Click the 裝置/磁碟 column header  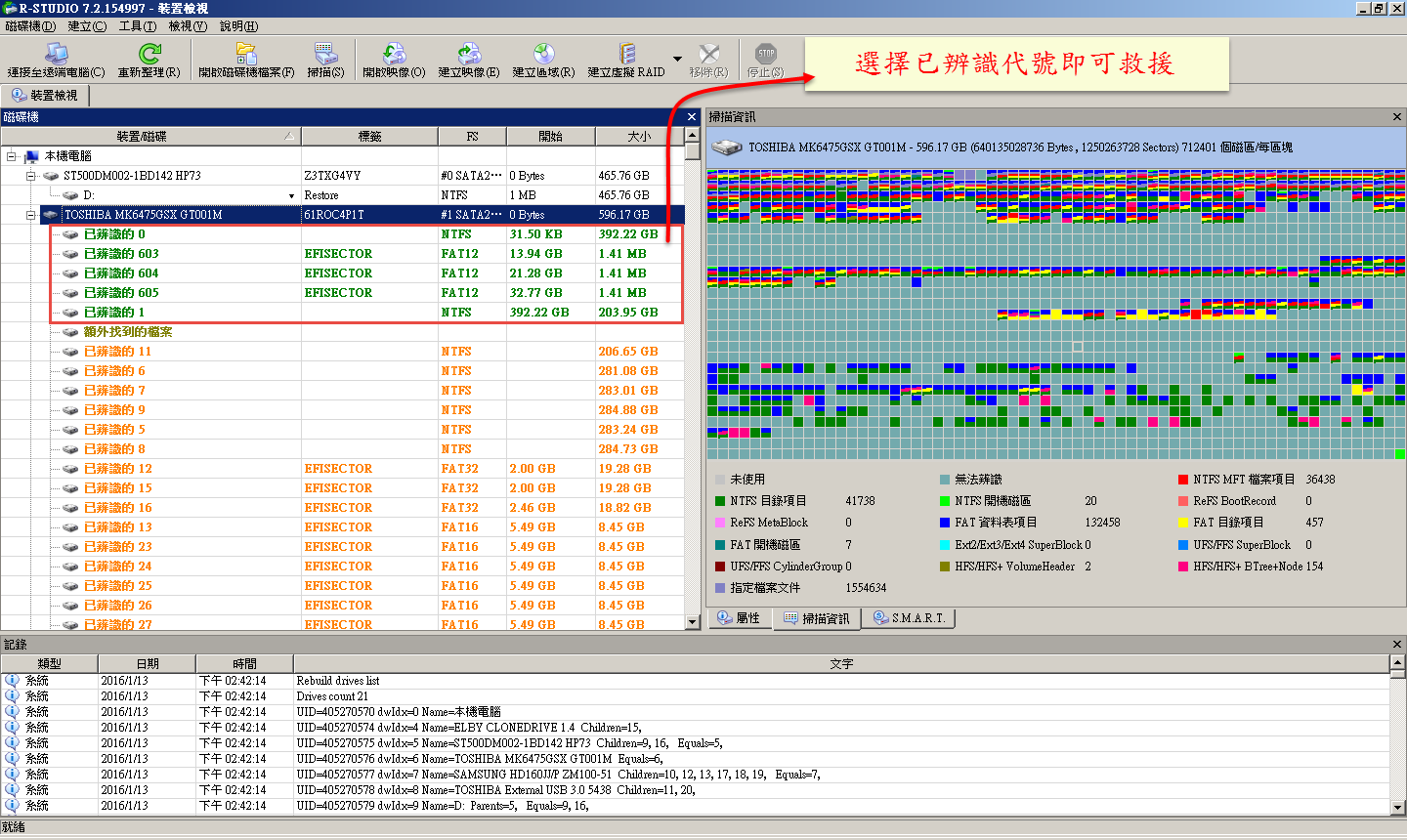(142, 137)
